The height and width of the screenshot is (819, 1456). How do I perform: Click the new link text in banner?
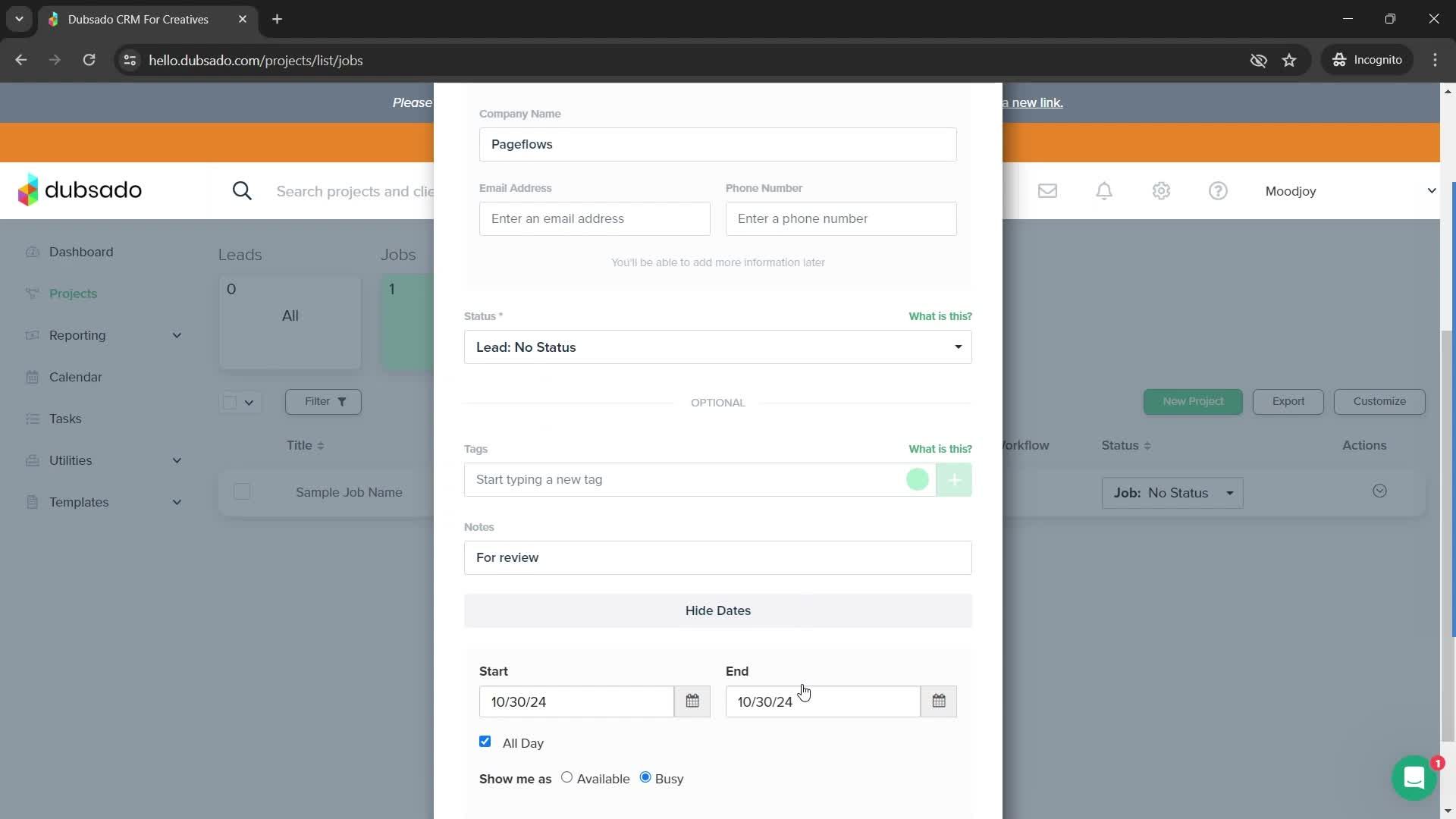[1033, 102]
